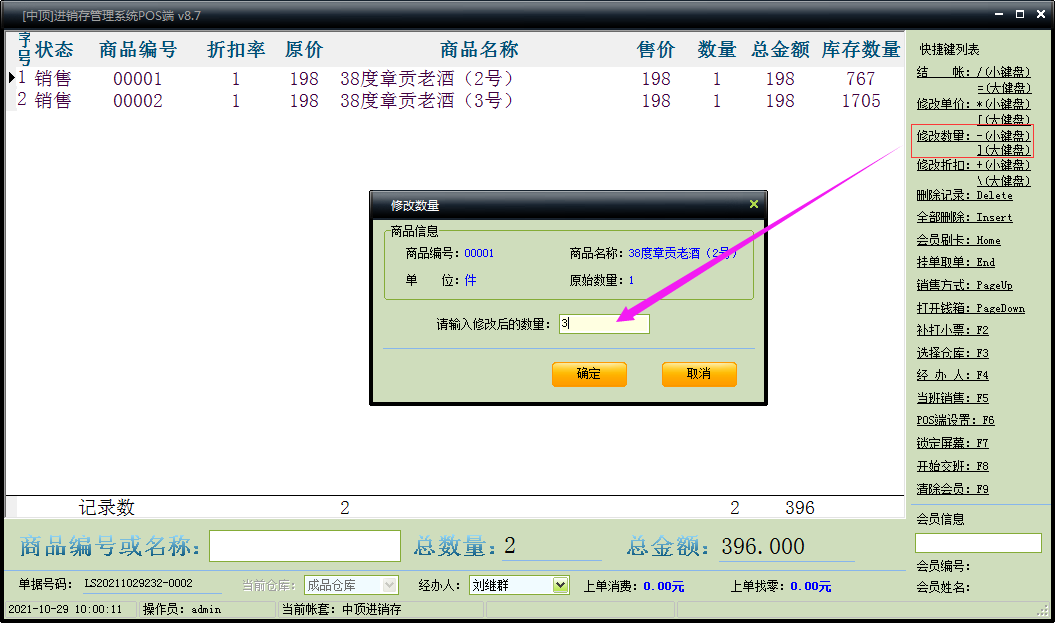Select row 2 product 00002
The image size is (1055, 623).
click(x=137, y=101)
